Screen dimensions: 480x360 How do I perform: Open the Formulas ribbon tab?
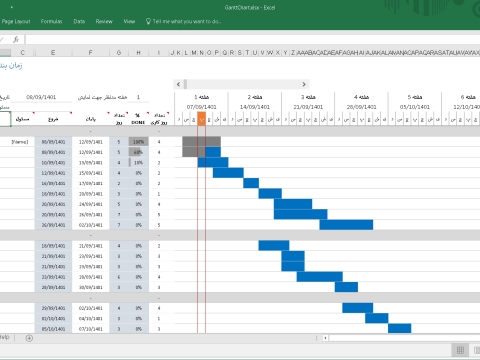coord(51,21)
